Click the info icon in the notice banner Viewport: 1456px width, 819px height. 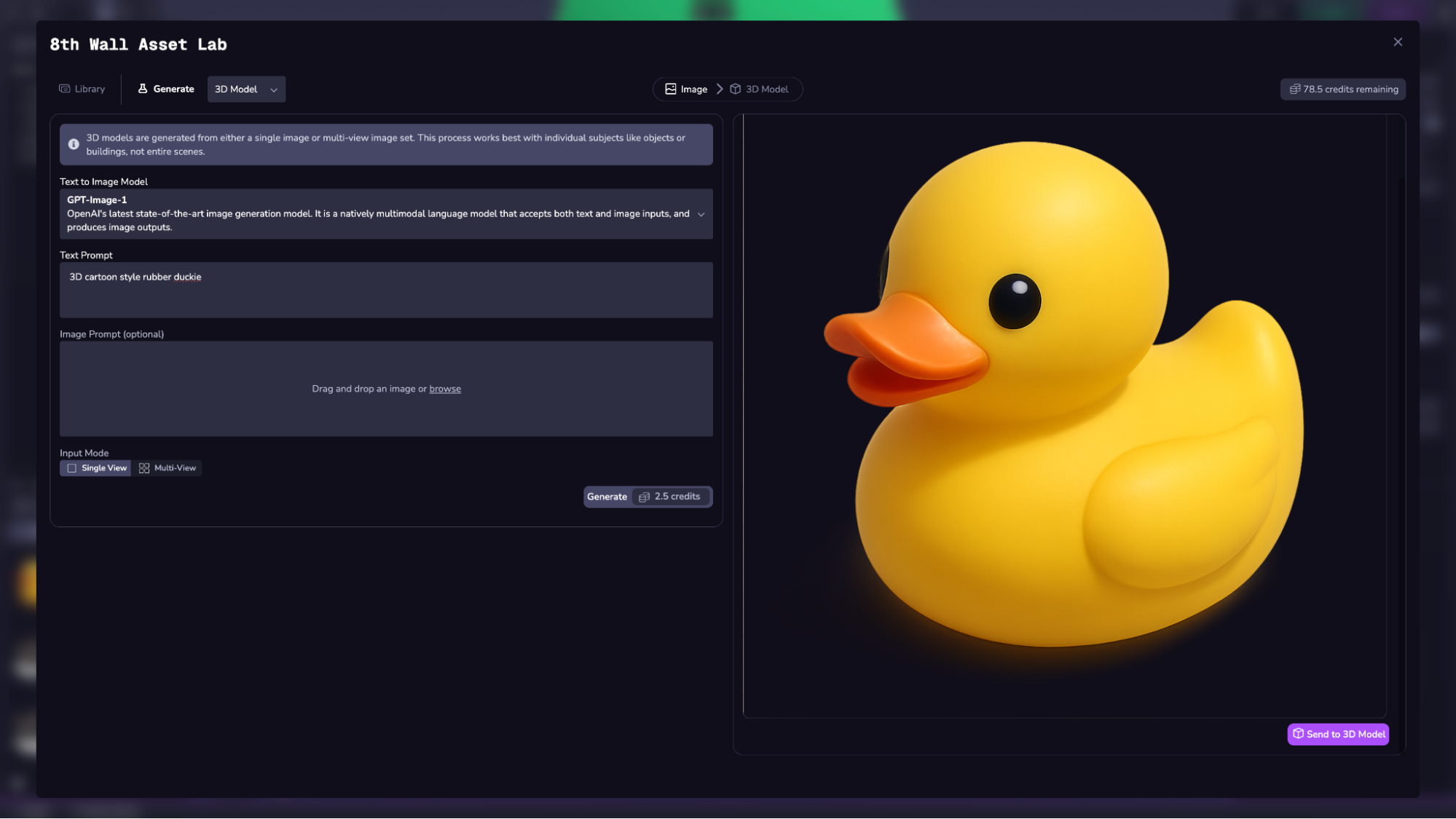click(74, 144)
